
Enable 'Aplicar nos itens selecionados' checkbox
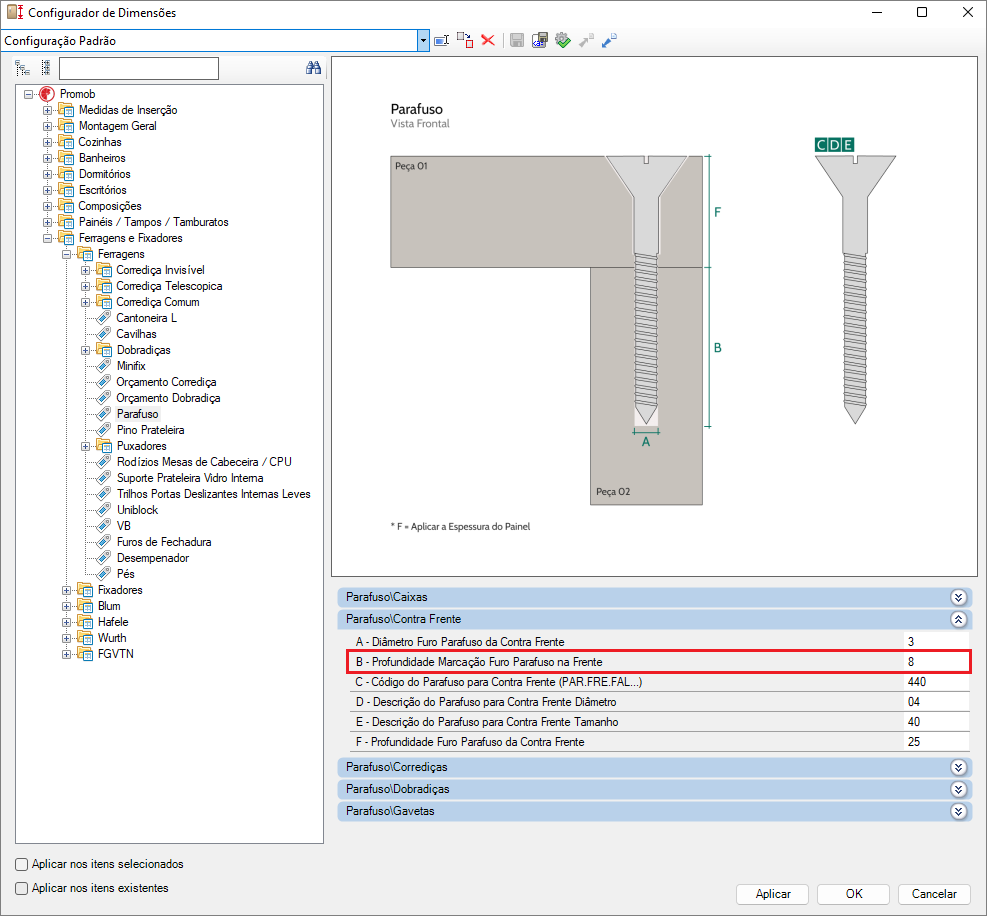point(22,864)
